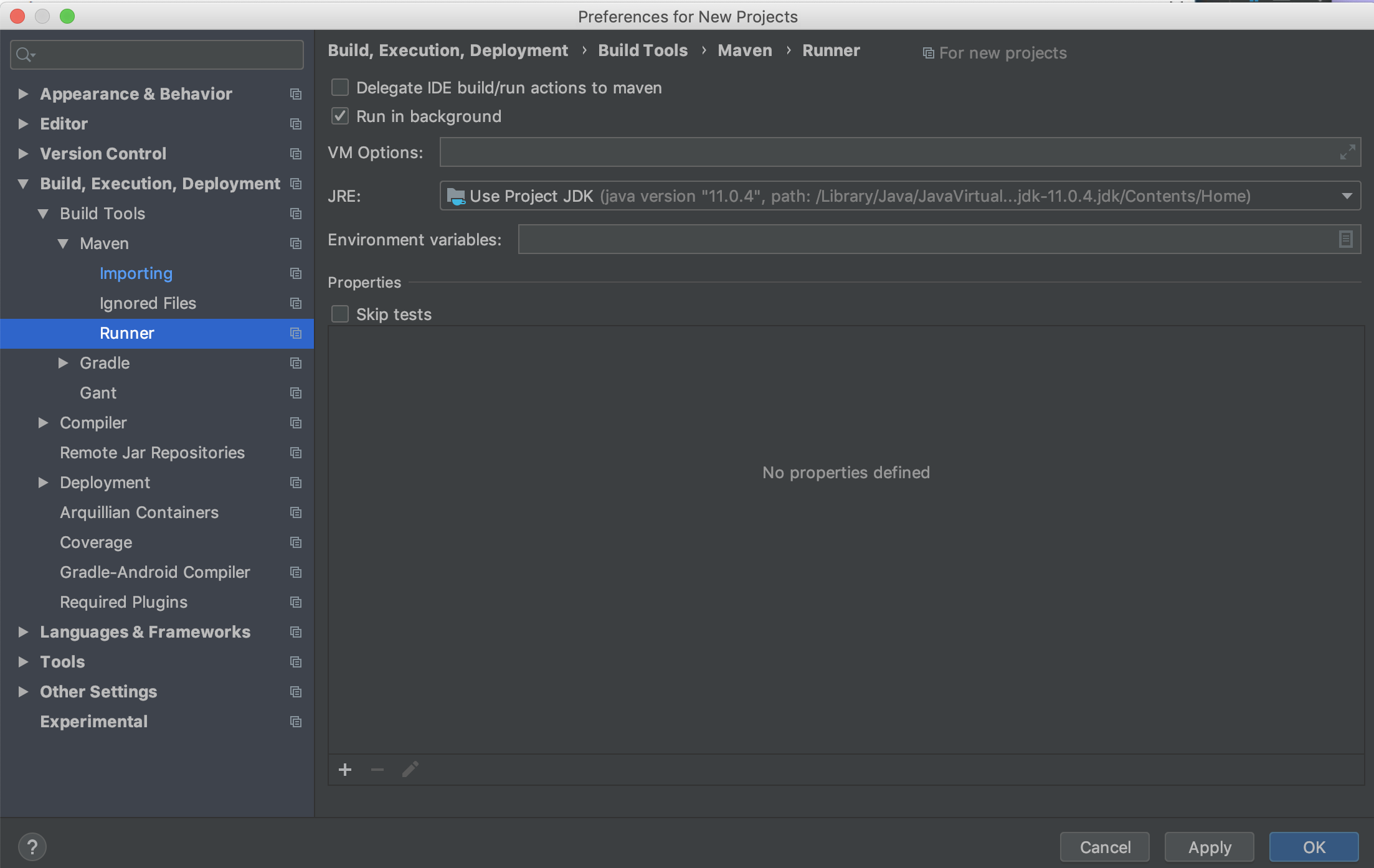Screen dimensions: 1374x868
Task: Expand the Gradle tree node
Action: click(63, 363)
